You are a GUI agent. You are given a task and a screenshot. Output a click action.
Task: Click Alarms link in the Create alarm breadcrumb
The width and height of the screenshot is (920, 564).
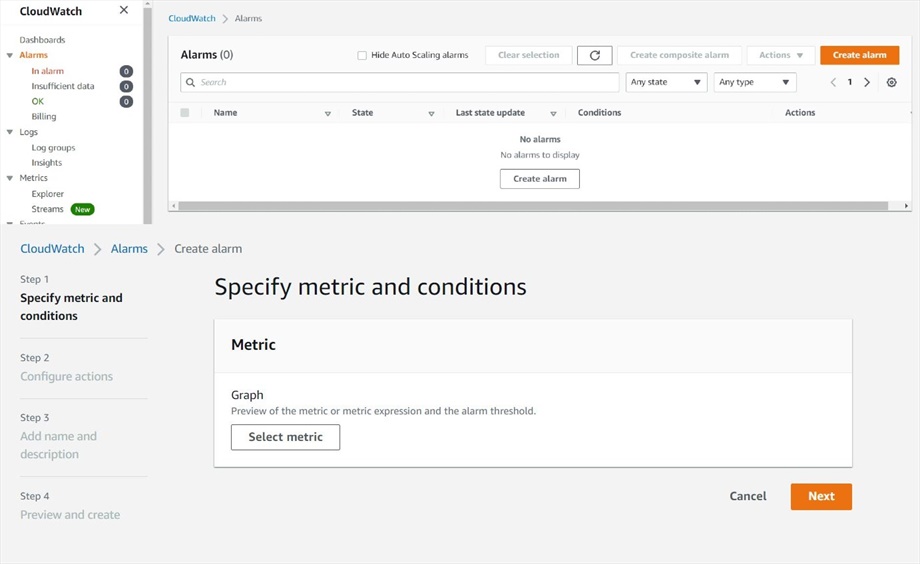(129, 249)
